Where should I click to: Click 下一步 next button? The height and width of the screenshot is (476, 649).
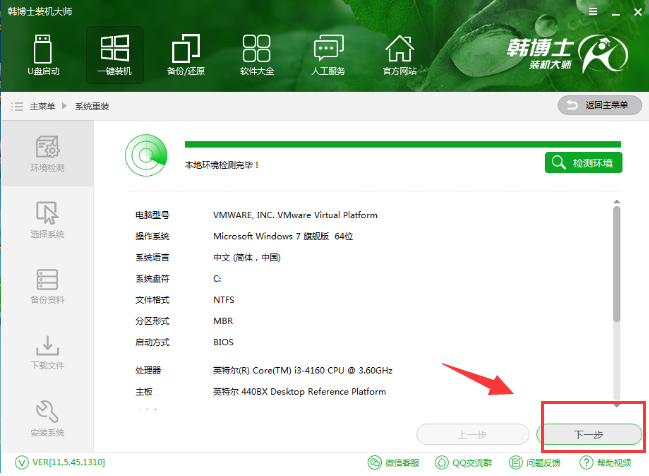pyautogui.click(x=589, y=435)
